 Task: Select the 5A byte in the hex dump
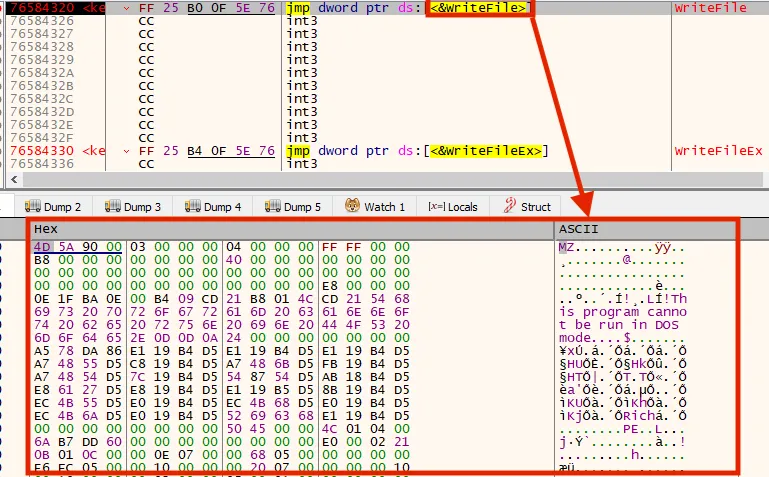pyautogui.click(x=66, y=247)
